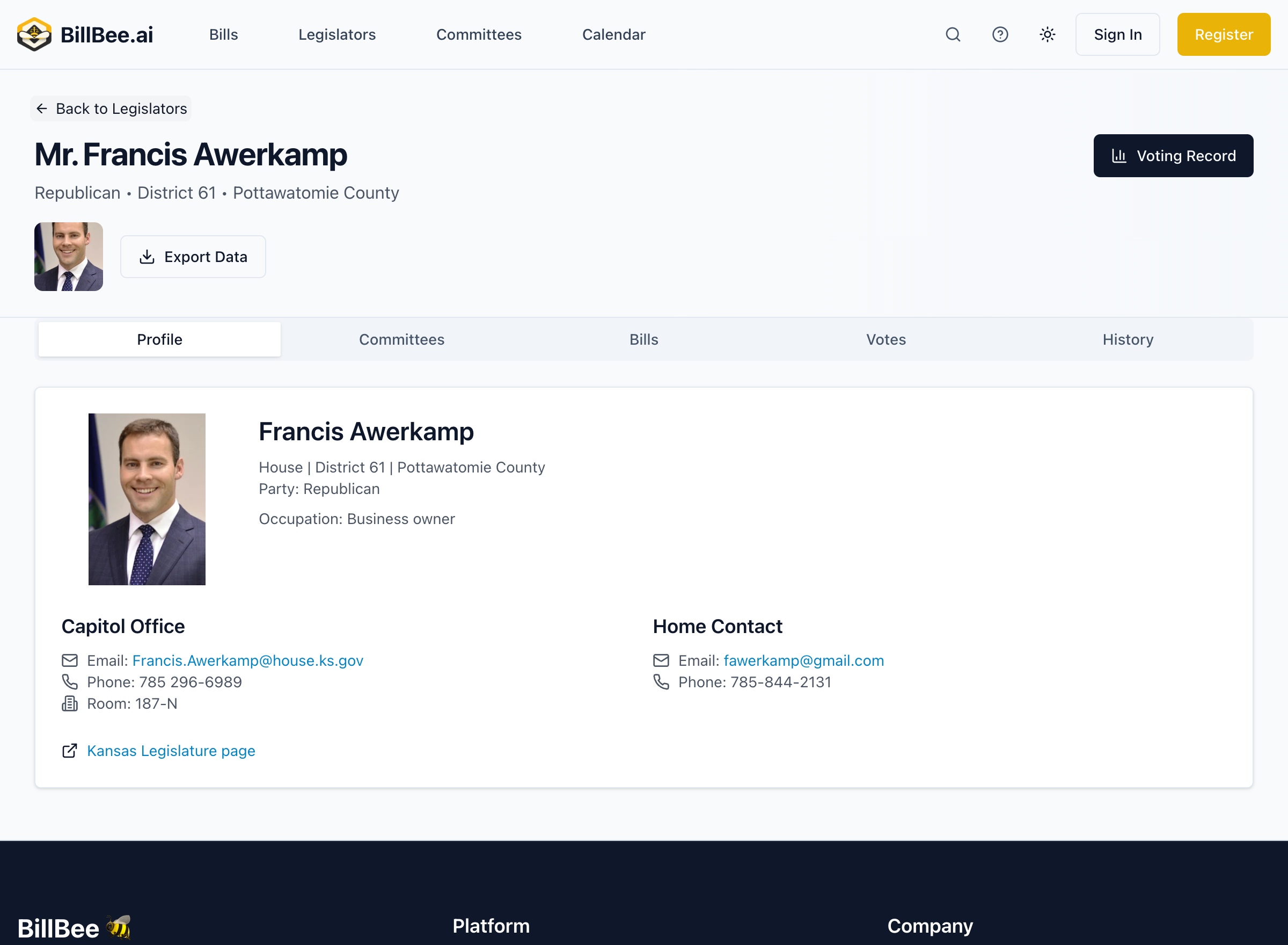Screen dimensions: 1288x945
Task: Open the Votes tab
Action: pyautogui.click(x=885, y=339)
